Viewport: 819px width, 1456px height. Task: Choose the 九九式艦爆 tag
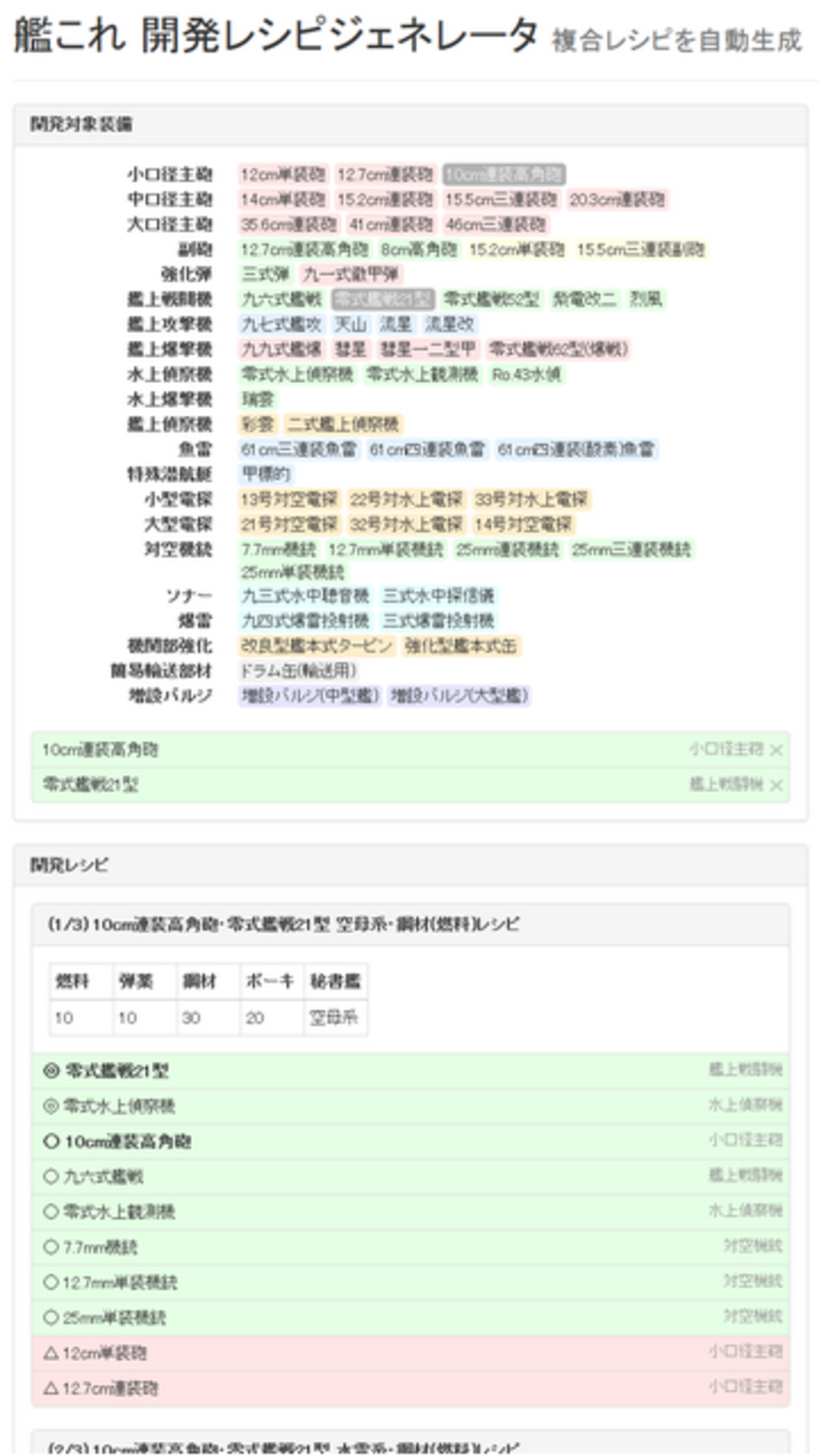(282, 349)
